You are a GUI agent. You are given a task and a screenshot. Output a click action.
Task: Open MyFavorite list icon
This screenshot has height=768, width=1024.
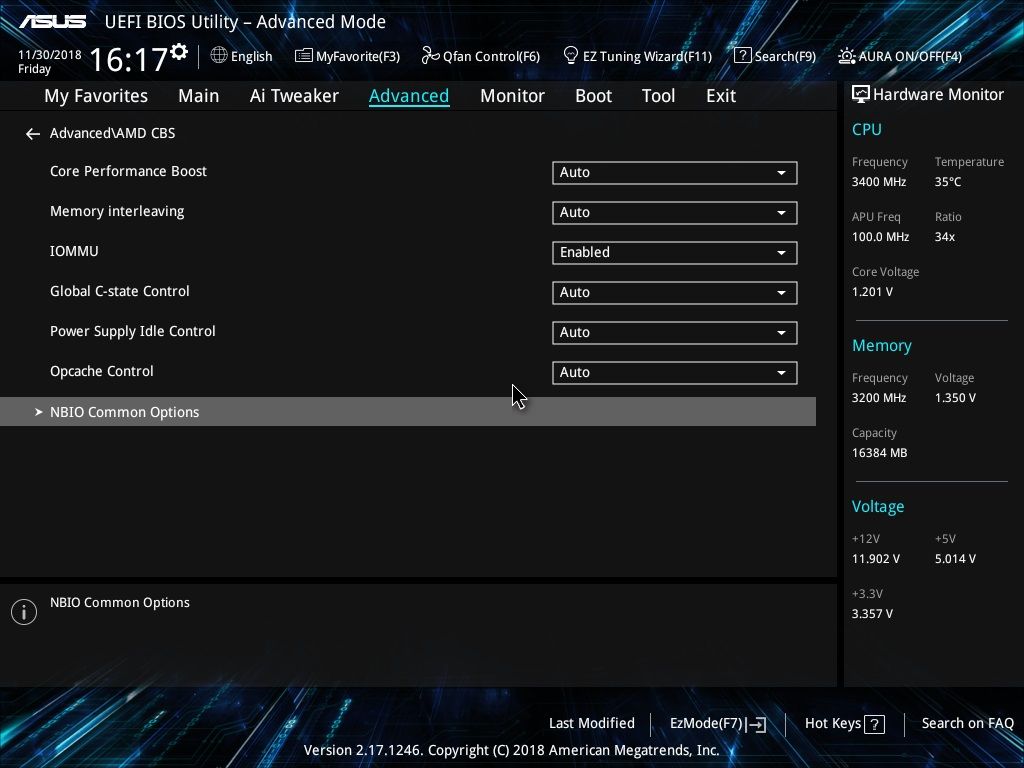coord(304,56)
